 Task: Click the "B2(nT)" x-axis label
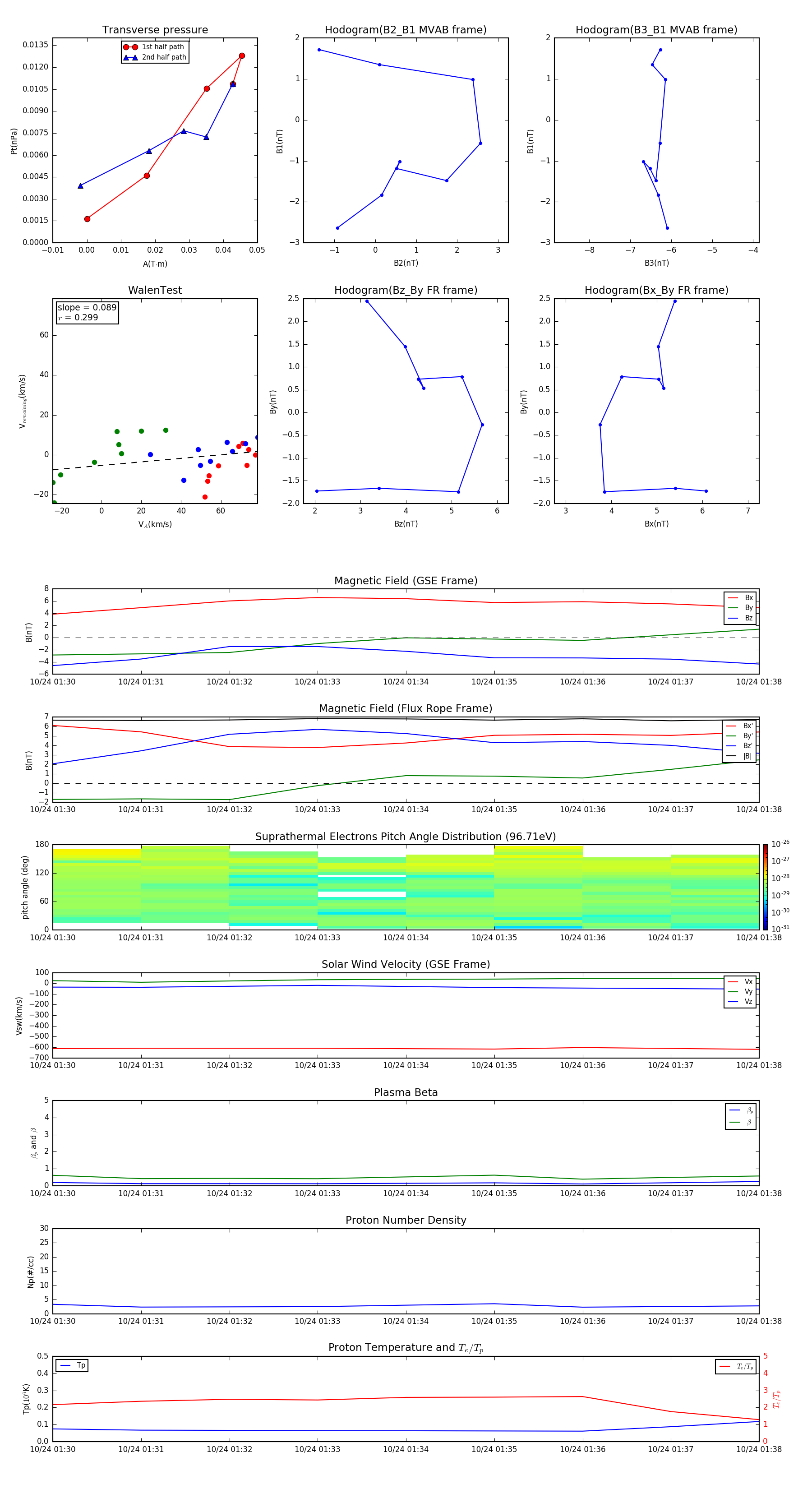(x=406, y=263)
